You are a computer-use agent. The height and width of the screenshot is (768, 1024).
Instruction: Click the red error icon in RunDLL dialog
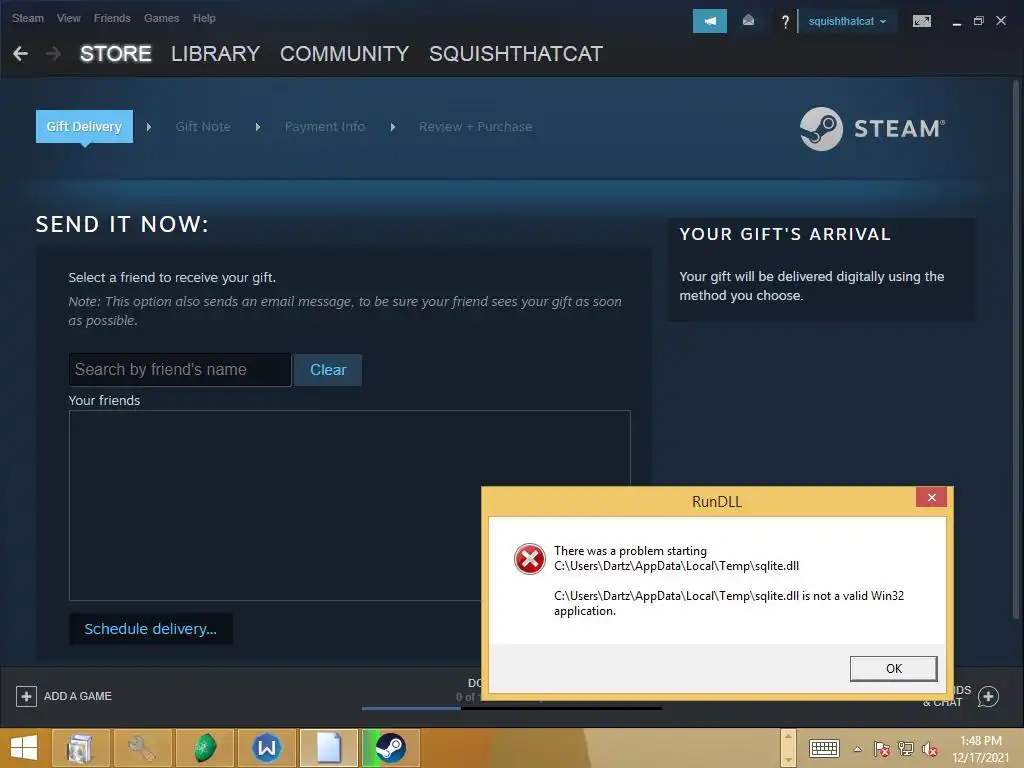(530, 559)
